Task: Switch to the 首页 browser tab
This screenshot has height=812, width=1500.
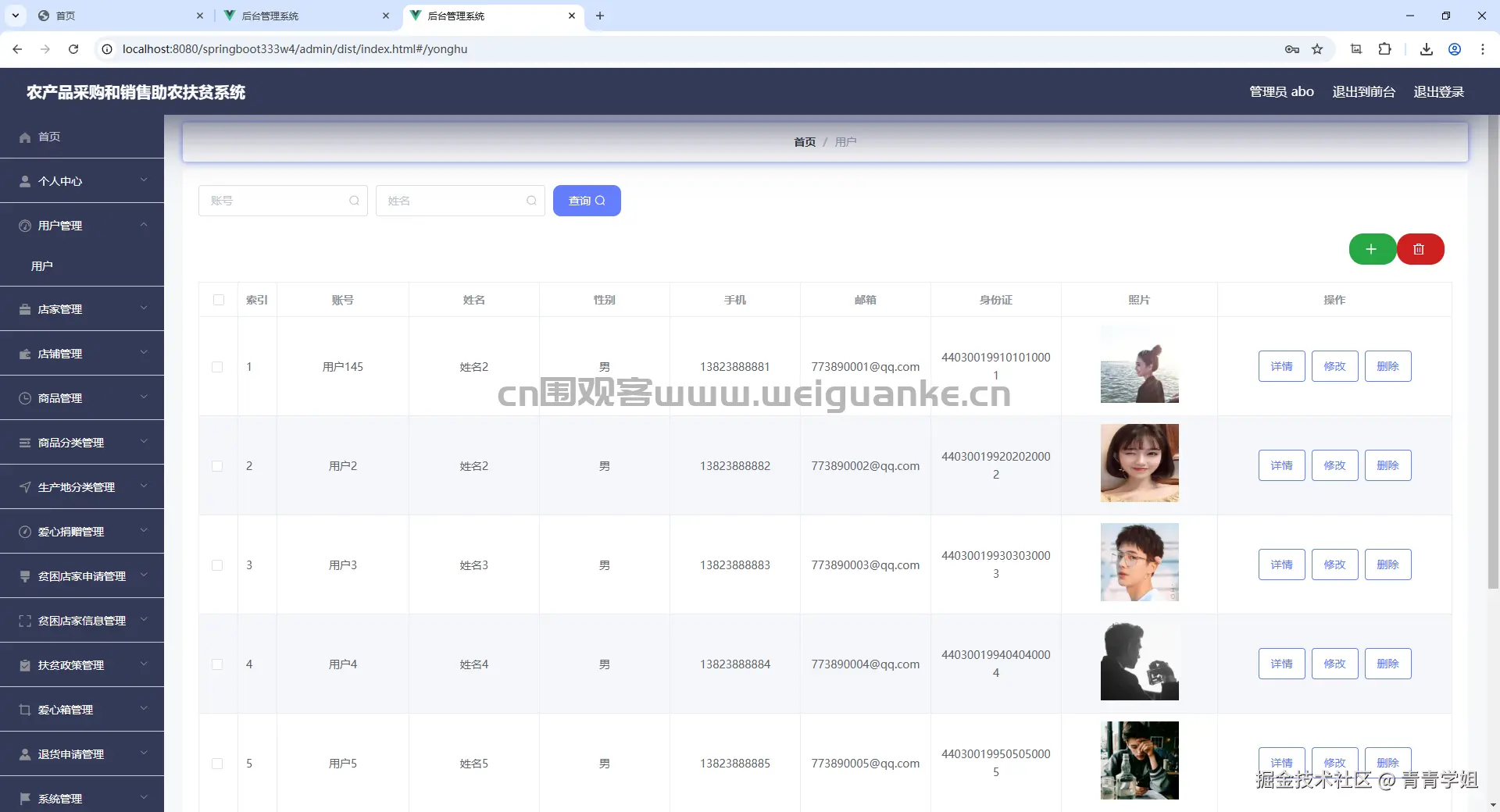Action: 121,16
